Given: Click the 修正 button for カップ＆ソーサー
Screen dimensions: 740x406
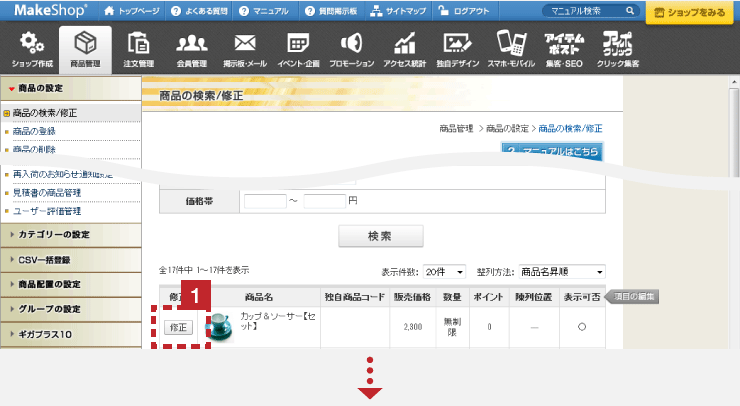Looking at the screenshot, I should tap(177, 327).
